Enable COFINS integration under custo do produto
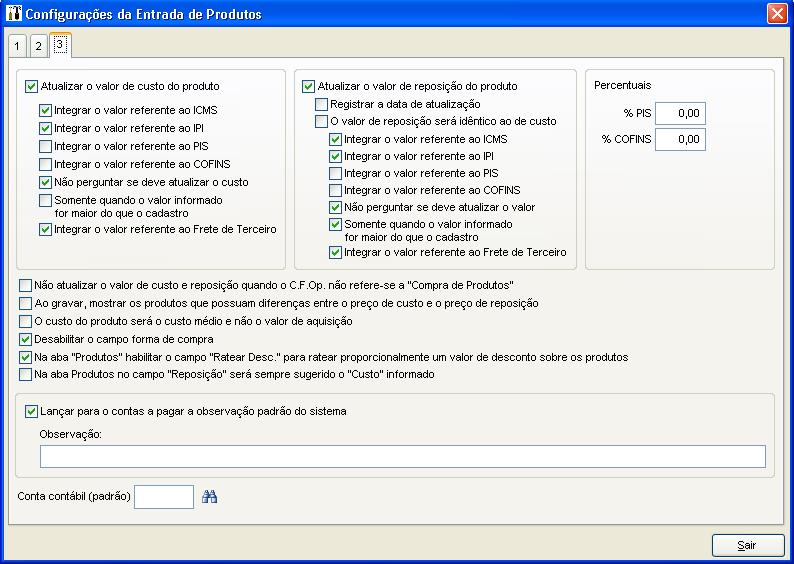This screenshot has height=564, width=794. 46,165
